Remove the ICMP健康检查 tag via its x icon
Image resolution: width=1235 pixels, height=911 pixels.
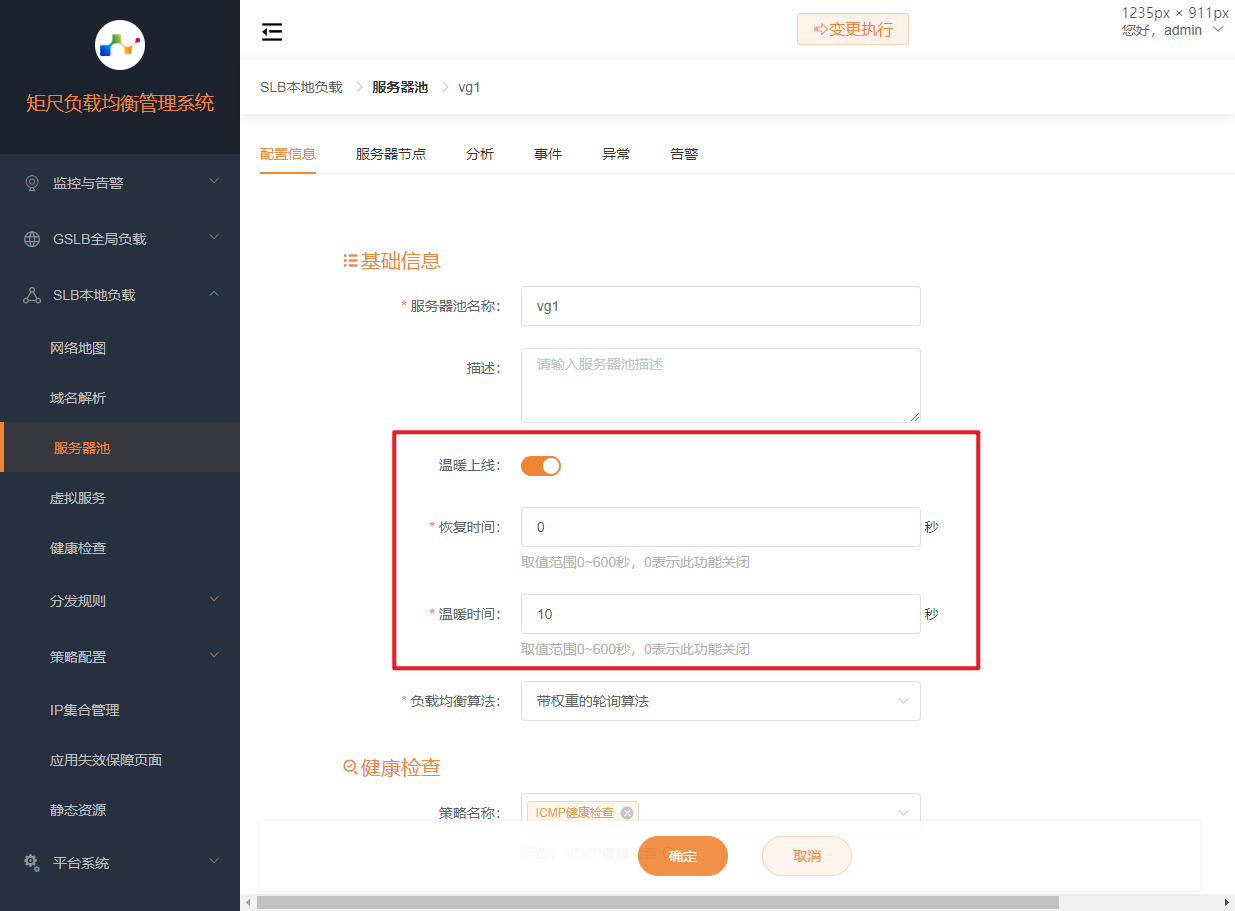coord(627,812)
